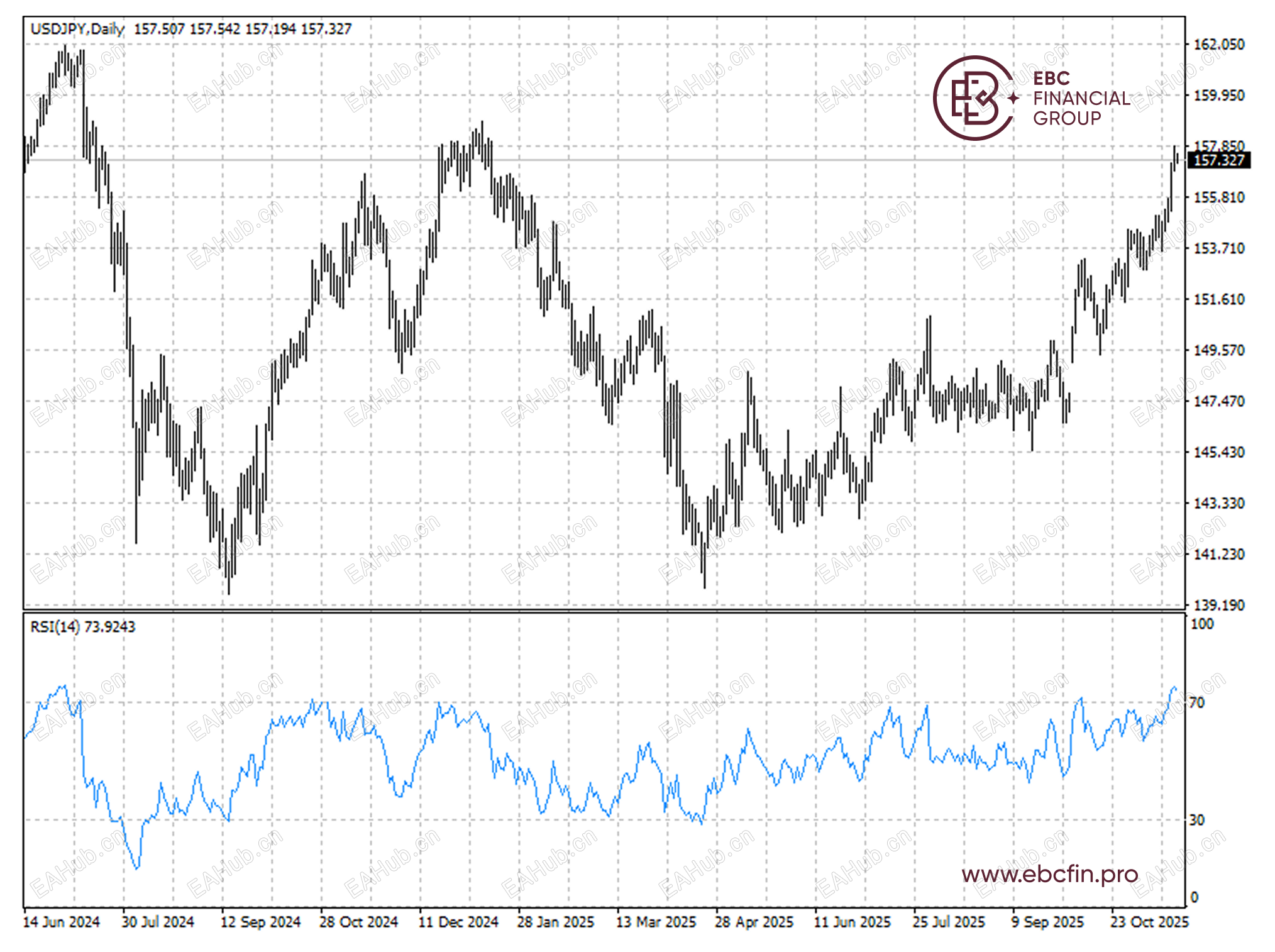
Task: Click the current price label 157.327
Action: click(x=1218, y=160)
